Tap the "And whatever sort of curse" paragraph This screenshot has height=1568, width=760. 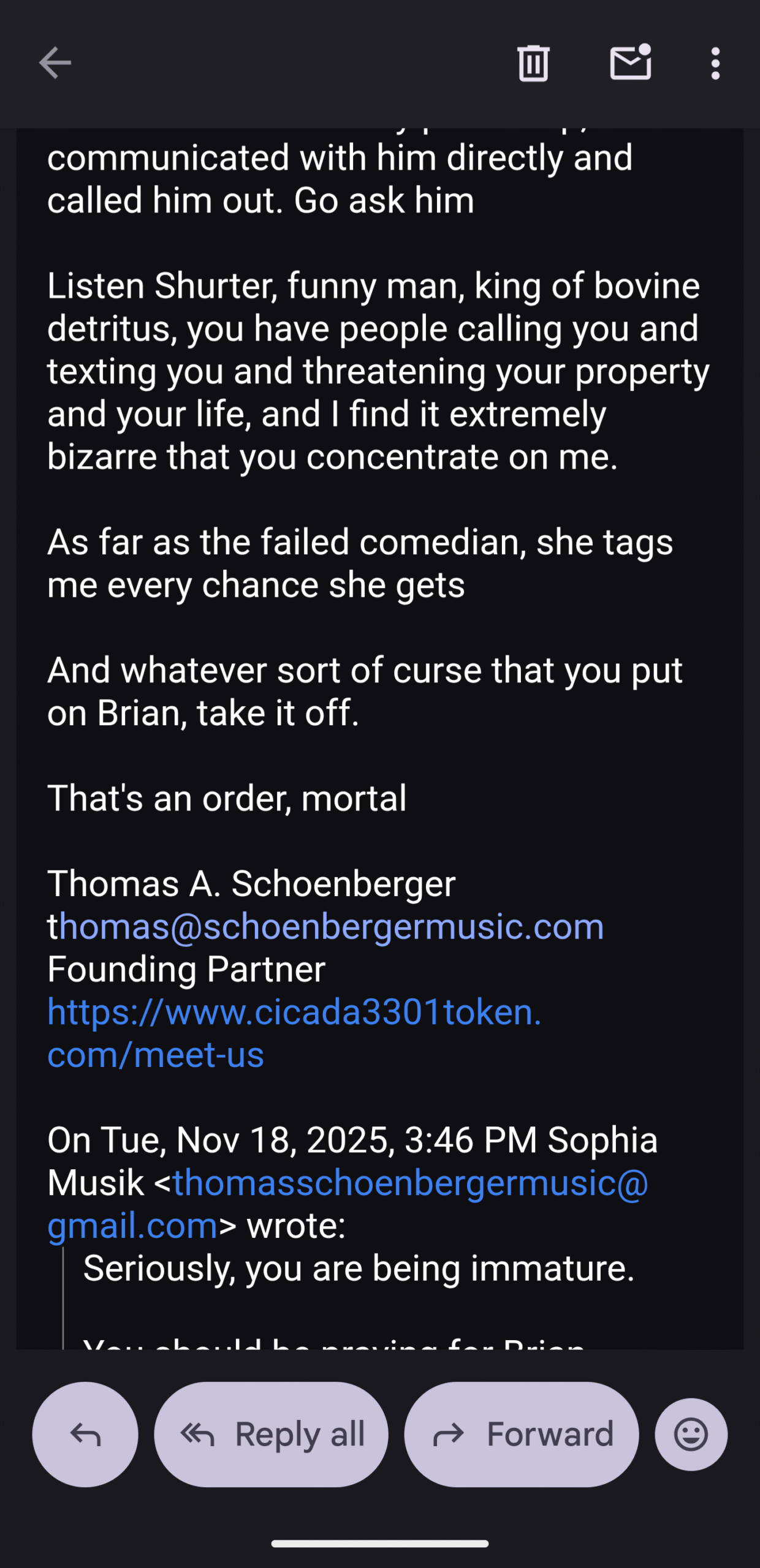coord(365,692)
